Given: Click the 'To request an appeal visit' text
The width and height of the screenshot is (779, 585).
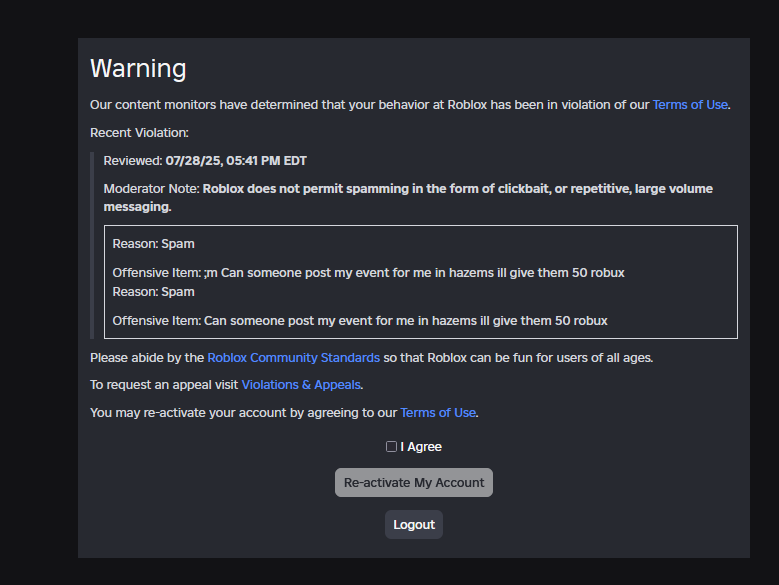Looking at the screenshot, I should 164,385.
